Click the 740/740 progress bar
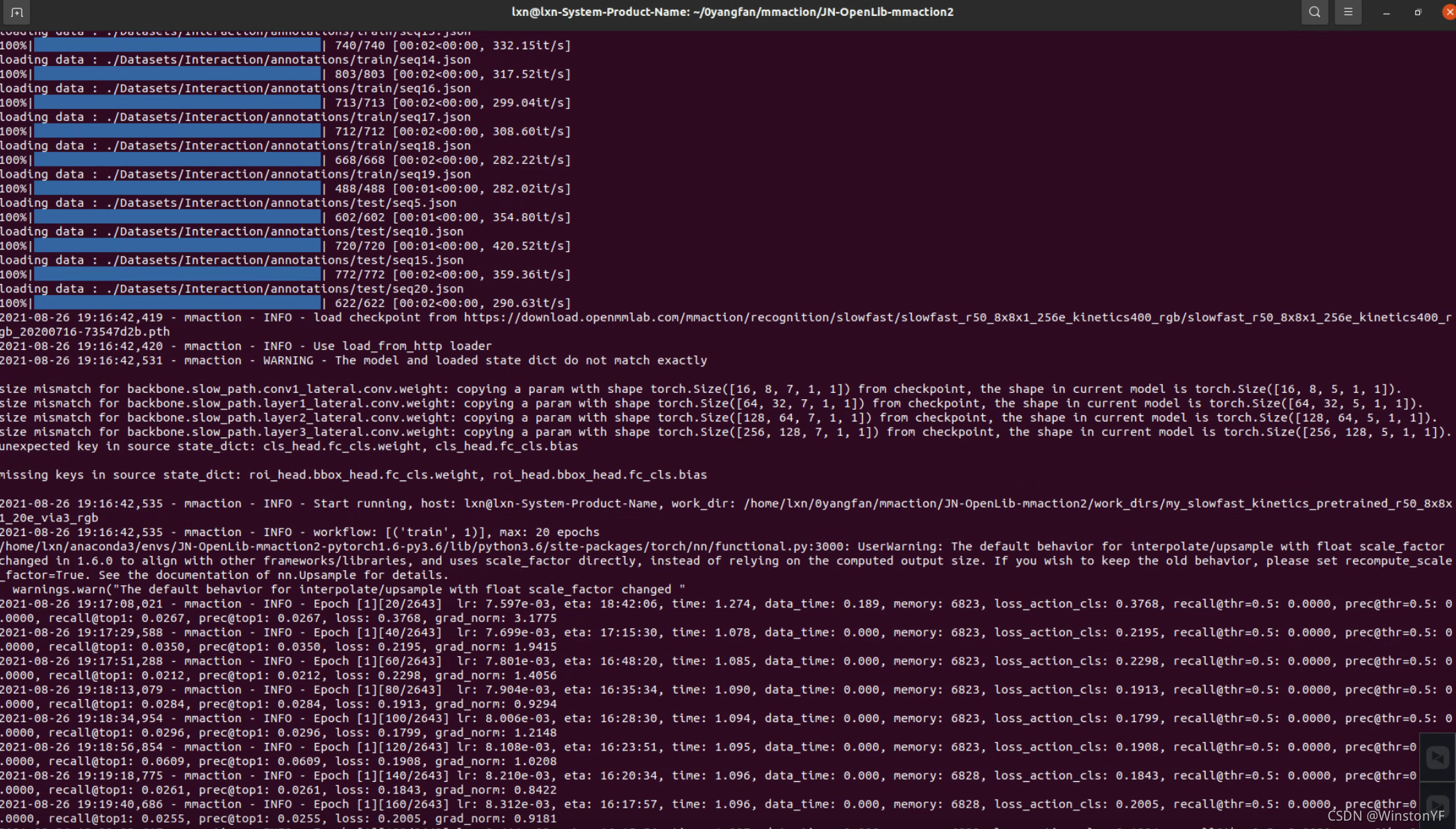Screen dimensions: 1456x829 pyautogui.click(x=178, y=45)
